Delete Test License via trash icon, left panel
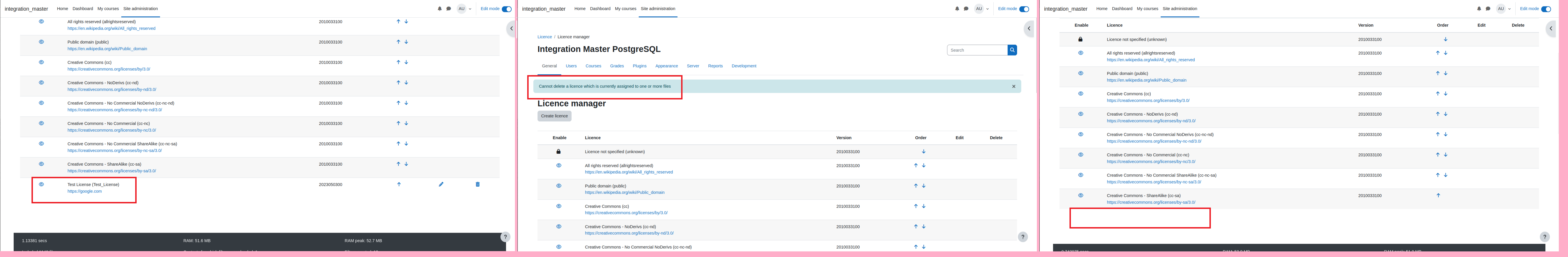This screenshot has width=1568, height=257. point(477,184)
